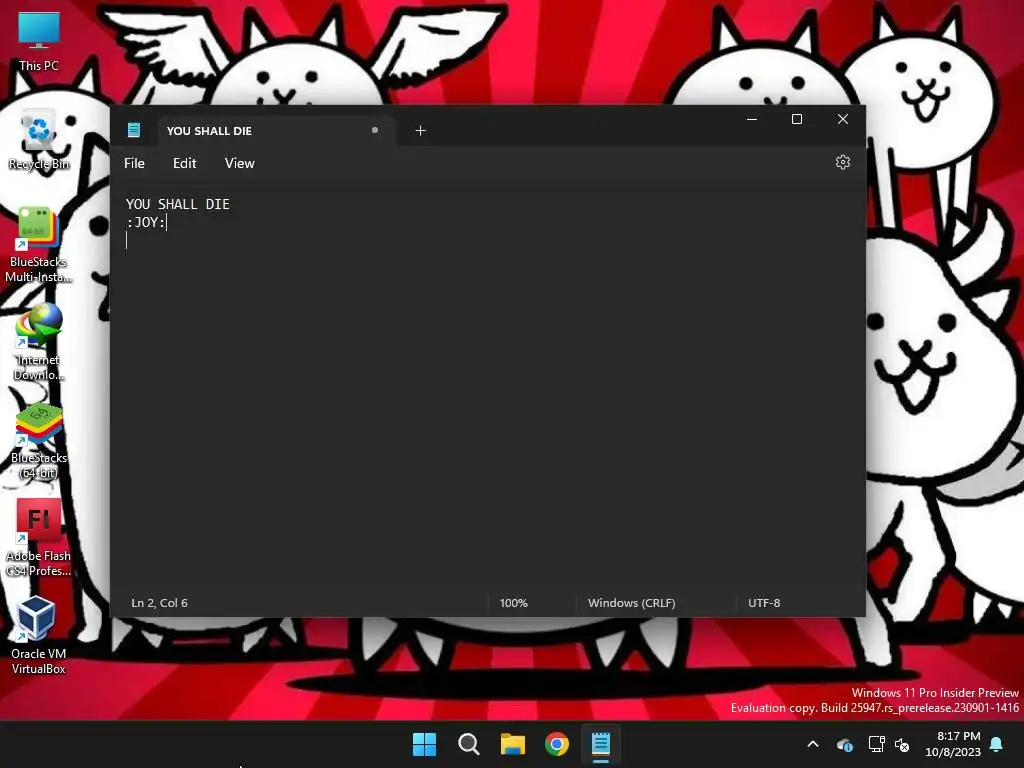Open File Explorer from taskbar
The width and height of the screenshot is (1024, 768).
pyautogui.click(x=513, y=744)
